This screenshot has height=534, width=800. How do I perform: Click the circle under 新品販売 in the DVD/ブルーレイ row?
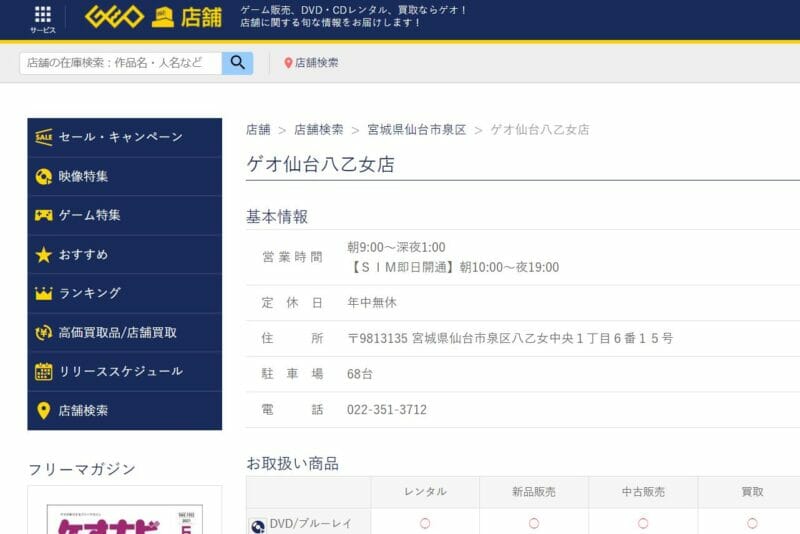(534, 523)
